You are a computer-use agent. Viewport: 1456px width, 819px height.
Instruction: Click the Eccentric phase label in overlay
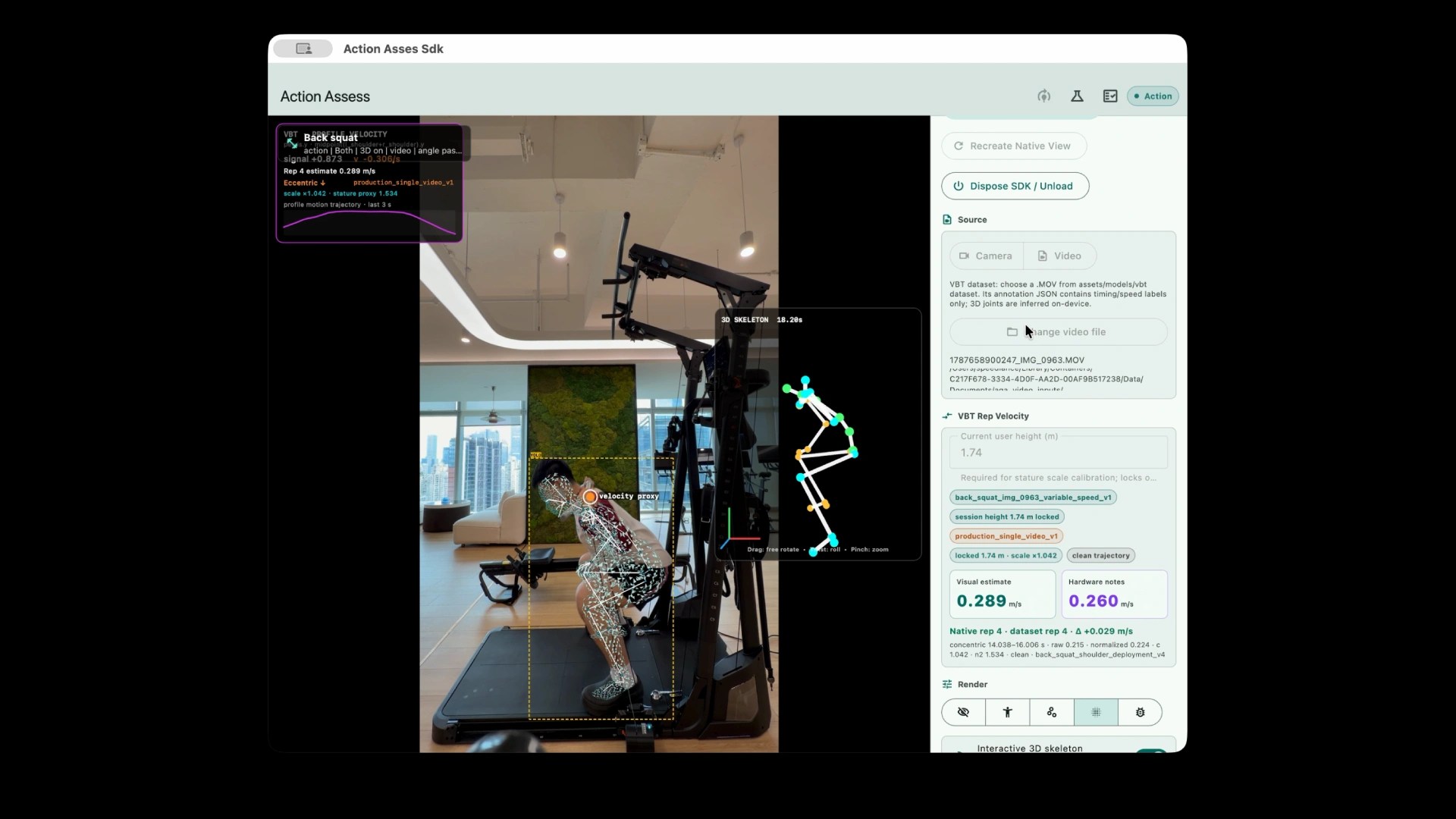(304, 183)
